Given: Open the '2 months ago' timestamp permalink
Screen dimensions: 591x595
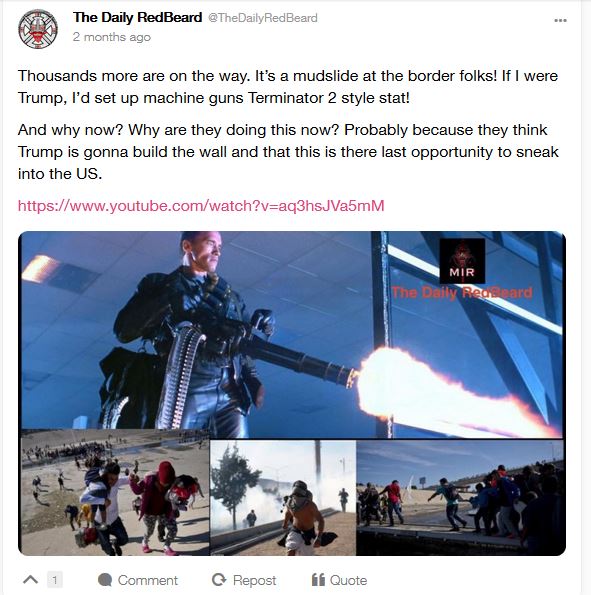Looking at the screenshot, I should pos(112,37).
